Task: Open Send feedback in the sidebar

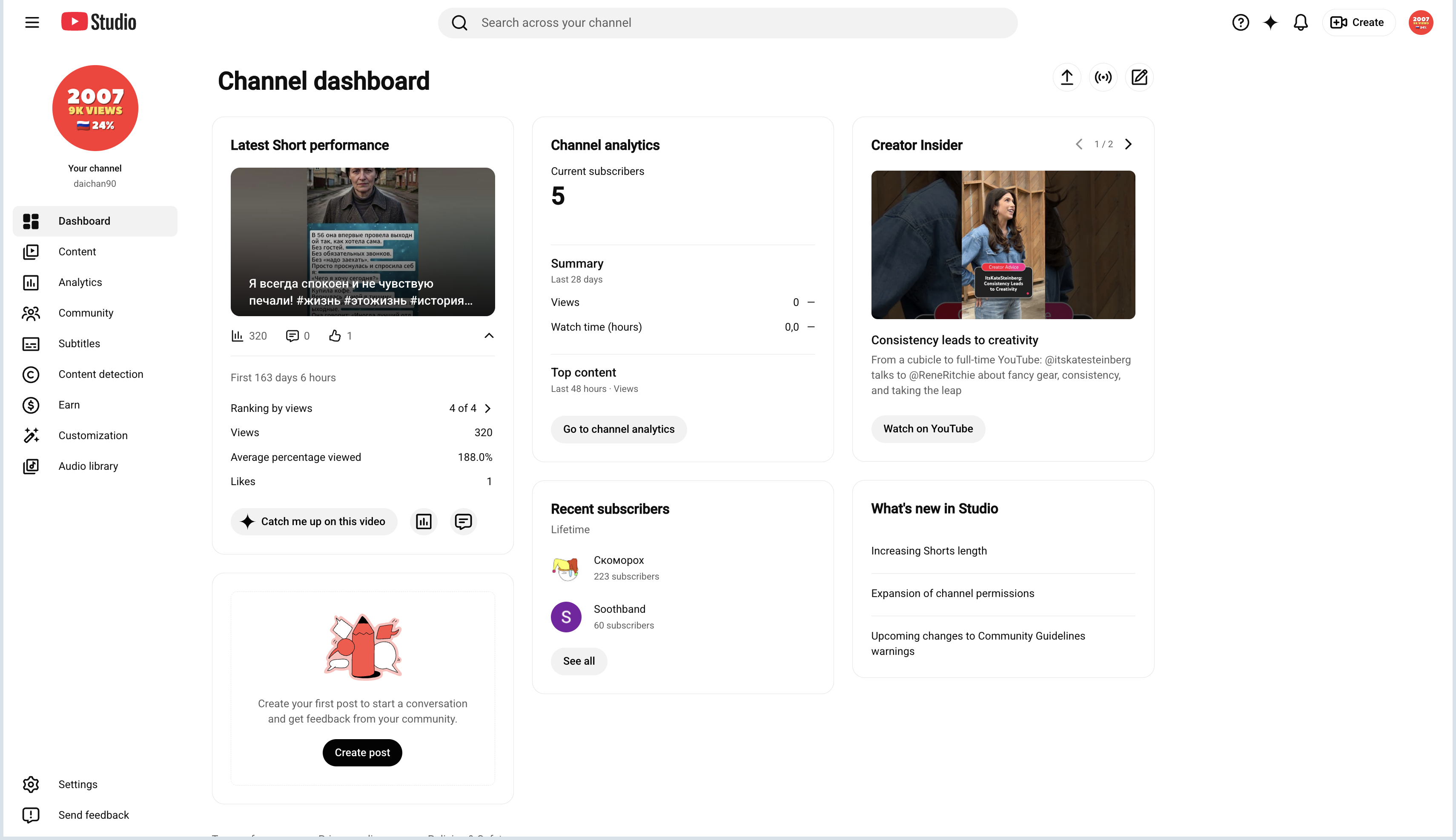Action: (95, 814)
